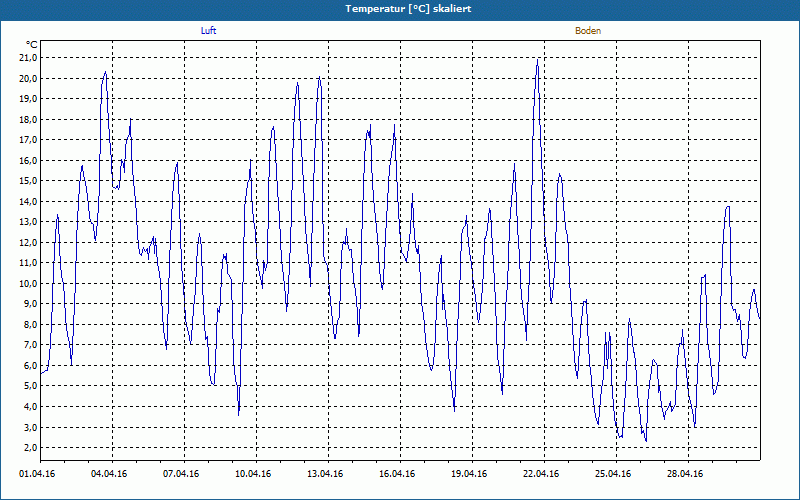Click the 7,0 y-axis value
The height and width of the screenshot is (500, 800).
coord(30,345)
